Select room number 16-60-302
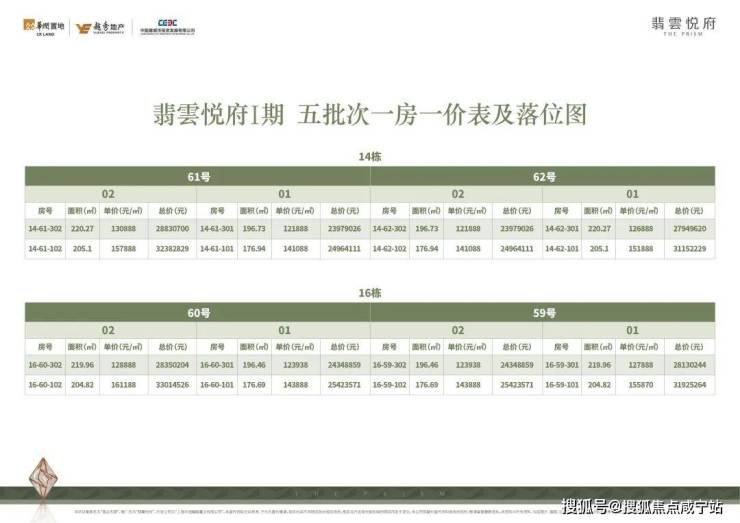Image resolution: width=740 pixels, height=523 pixels. tap(45, 365)
